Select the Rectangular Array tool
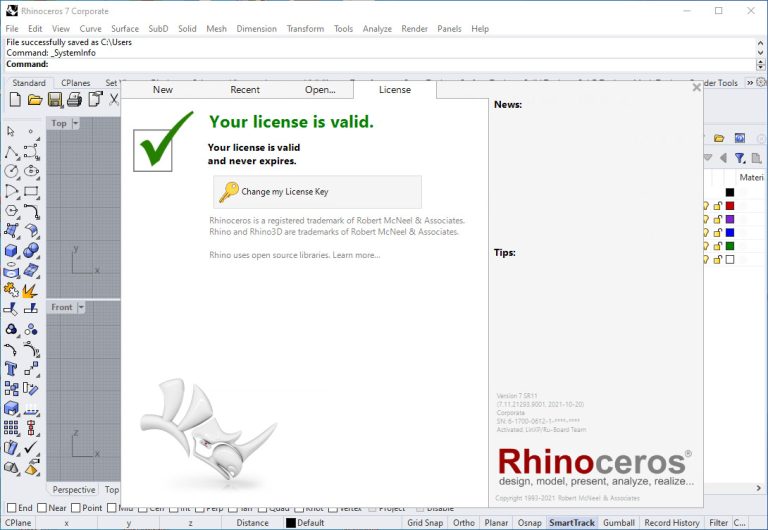768x530 pixels. [11, 428]
